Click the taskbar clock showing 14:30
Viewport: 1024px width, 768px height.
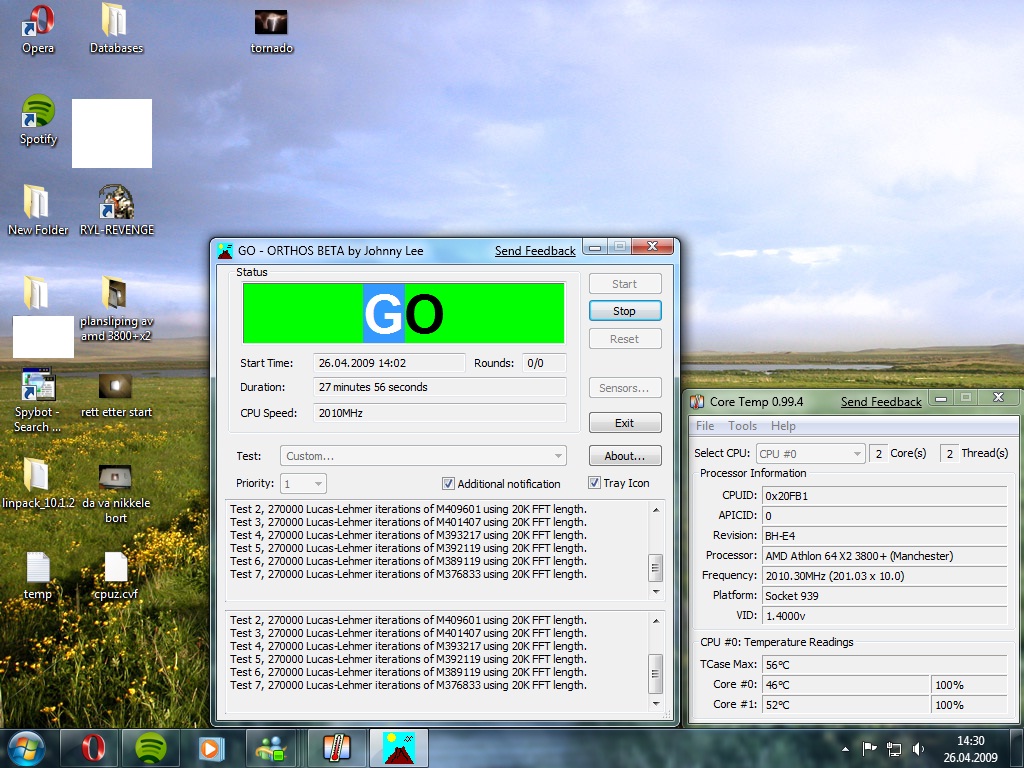click(970, 749)
